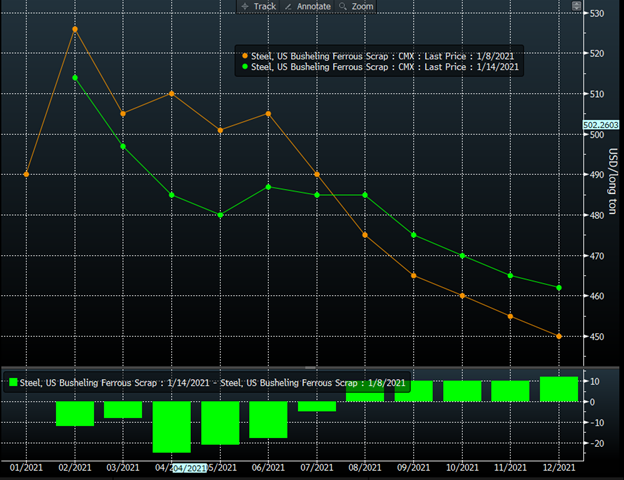The width and height of the screenshot is (624, 480).
Task: Click the green dot for 1/14/2021 legend
Action: coord(244,67)
